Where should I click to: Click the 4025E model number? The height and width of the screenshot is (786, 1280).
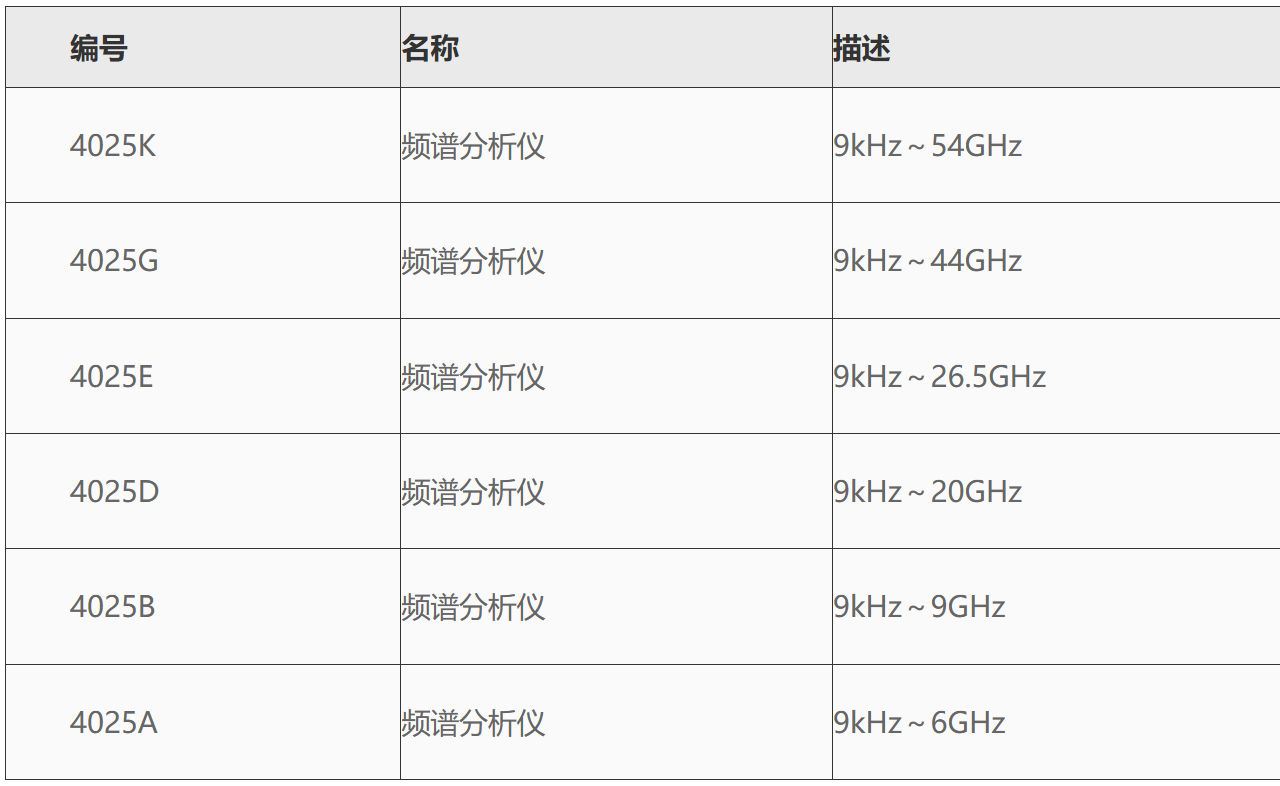(x=111, y=377)
